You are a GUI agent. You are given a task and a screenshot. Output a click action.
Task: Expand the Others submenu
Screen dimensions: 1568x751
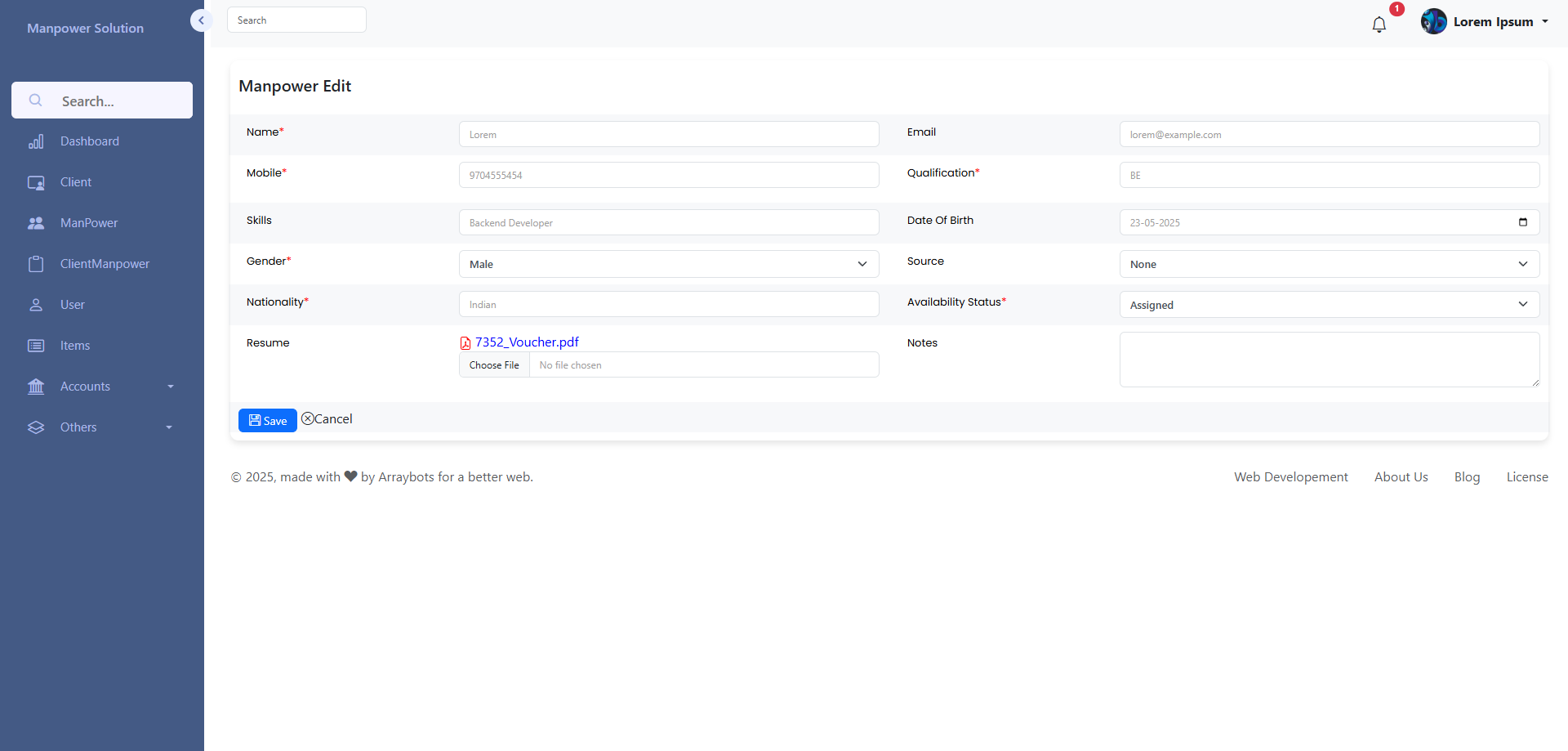pos(169,427)
